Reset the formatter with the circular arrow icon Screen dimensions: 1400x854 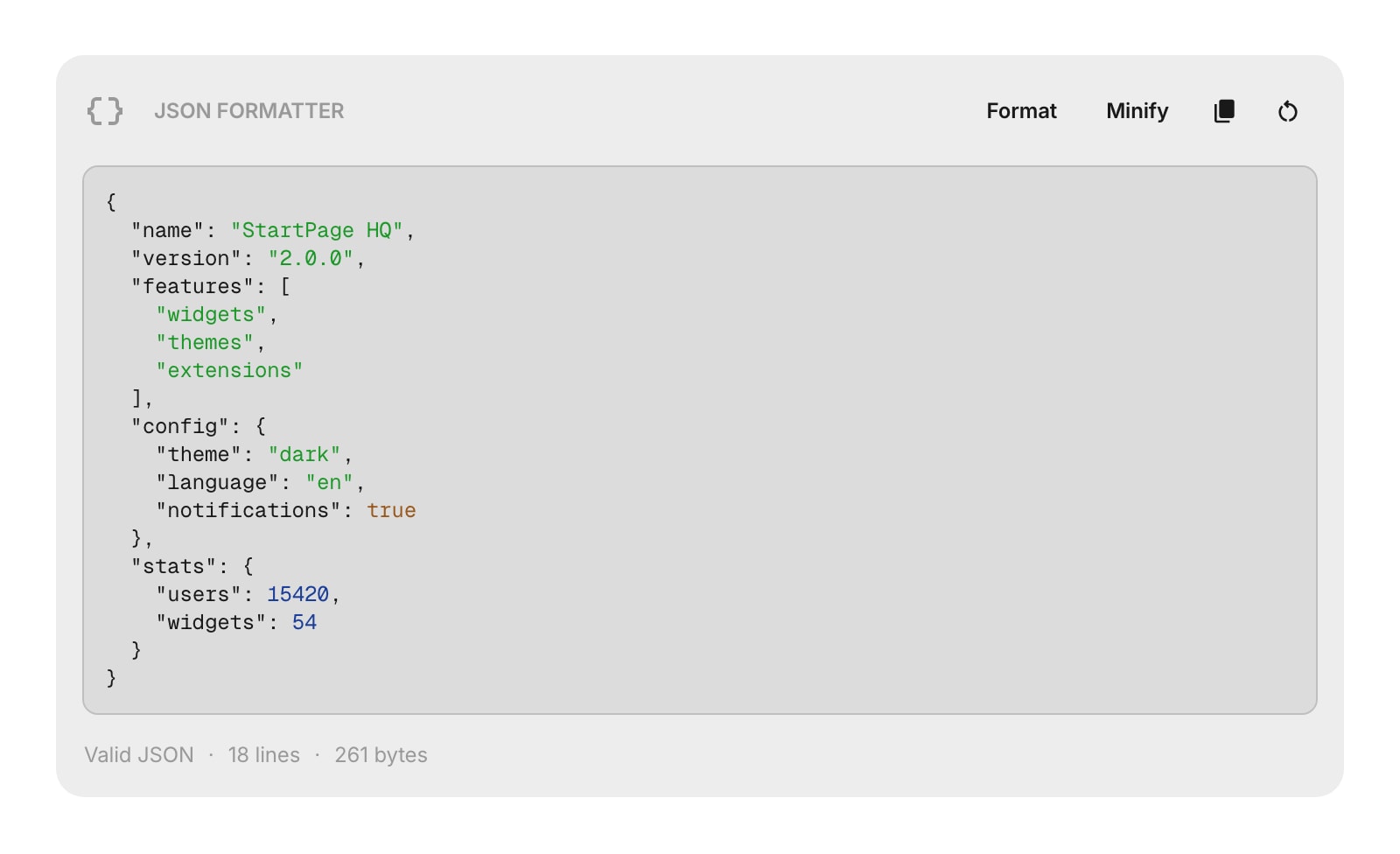[1287, 111]
